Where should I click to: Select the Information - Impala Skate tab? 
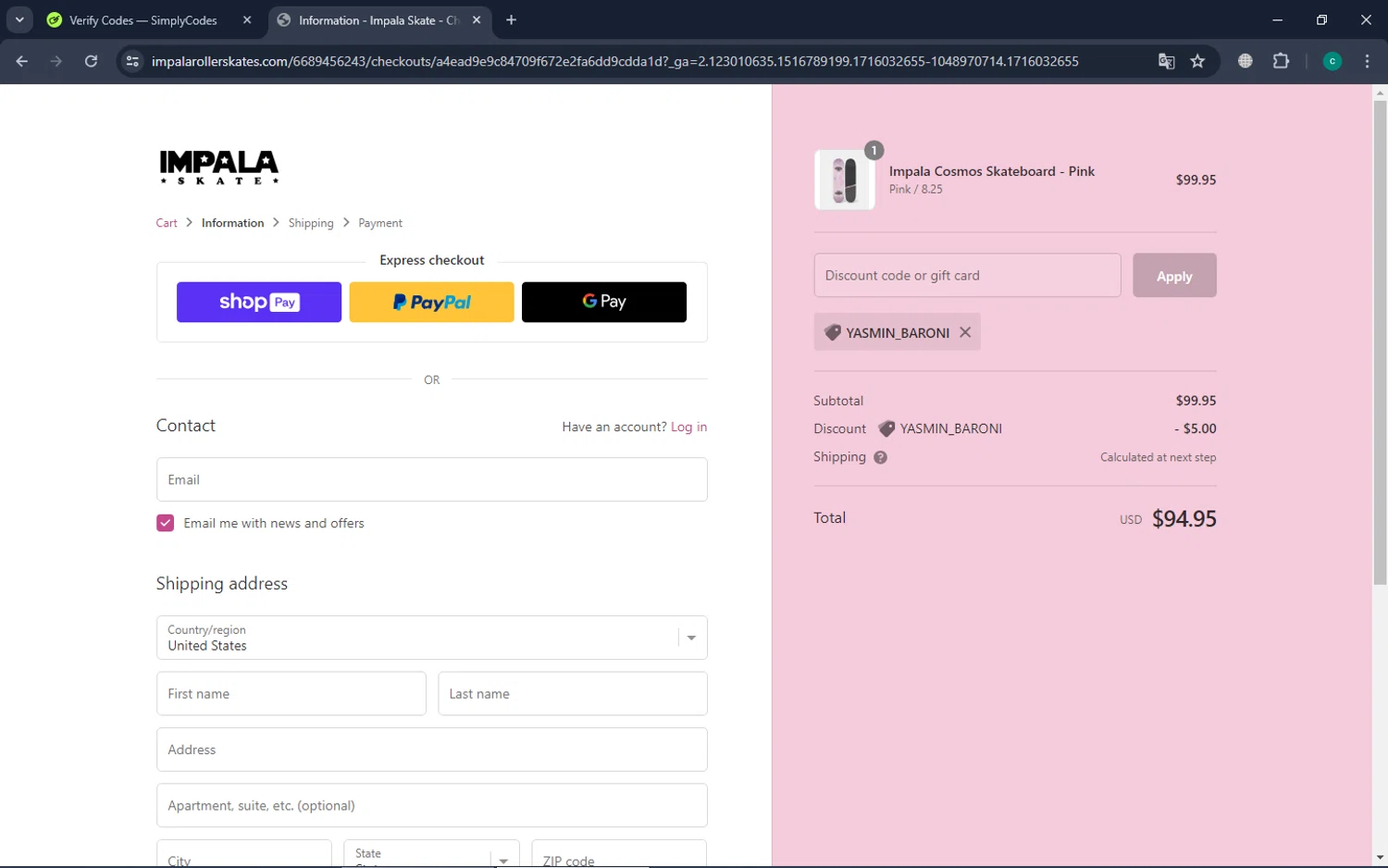tap(379, 19)
